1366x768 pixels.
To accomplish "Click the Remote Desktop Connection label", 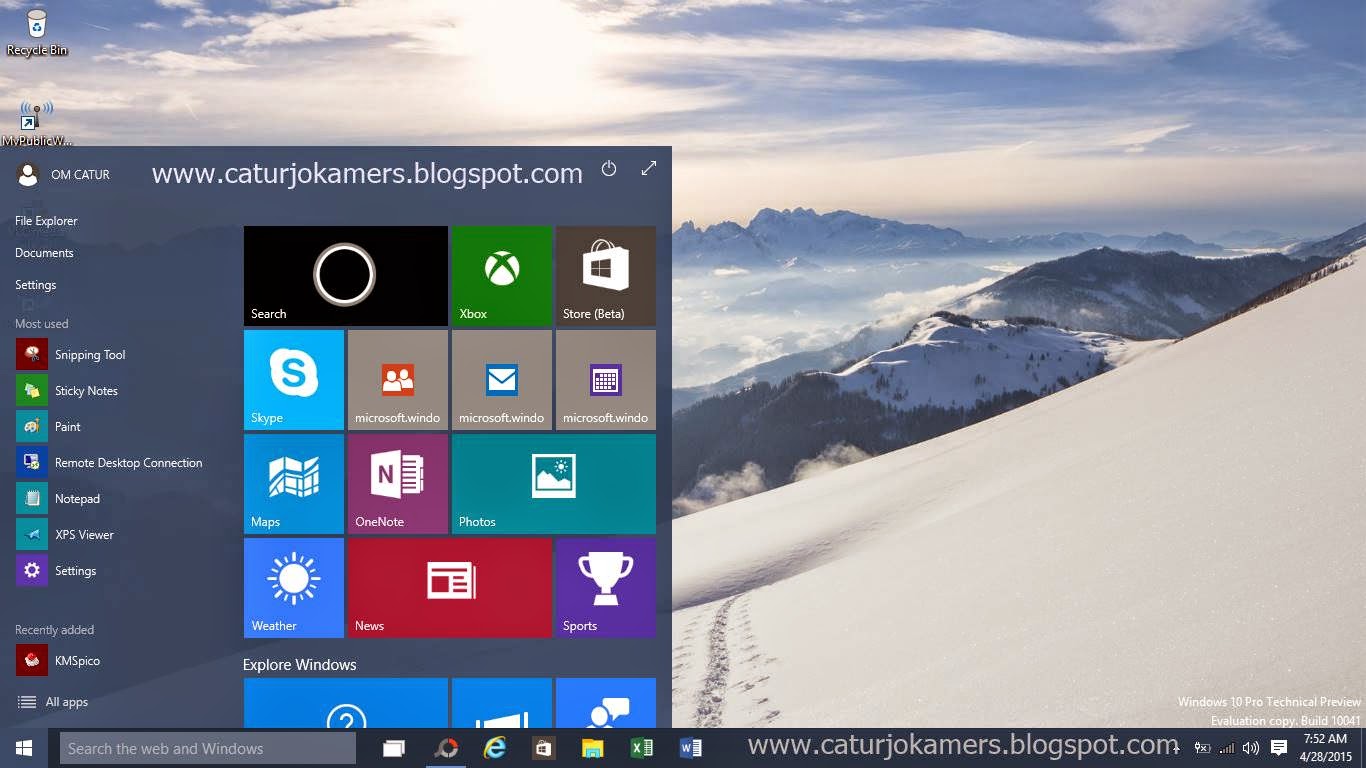I will pos(128,463).
